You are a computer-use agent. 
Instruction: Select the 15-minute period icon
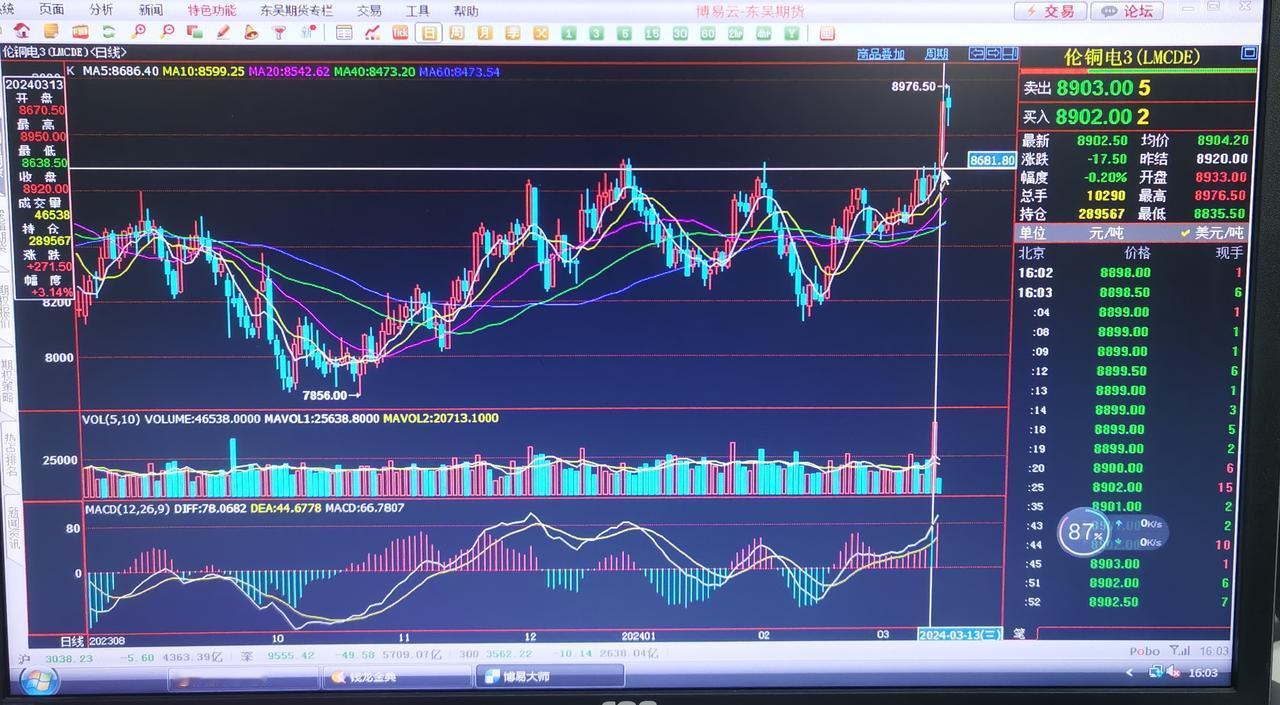(652, 32)
